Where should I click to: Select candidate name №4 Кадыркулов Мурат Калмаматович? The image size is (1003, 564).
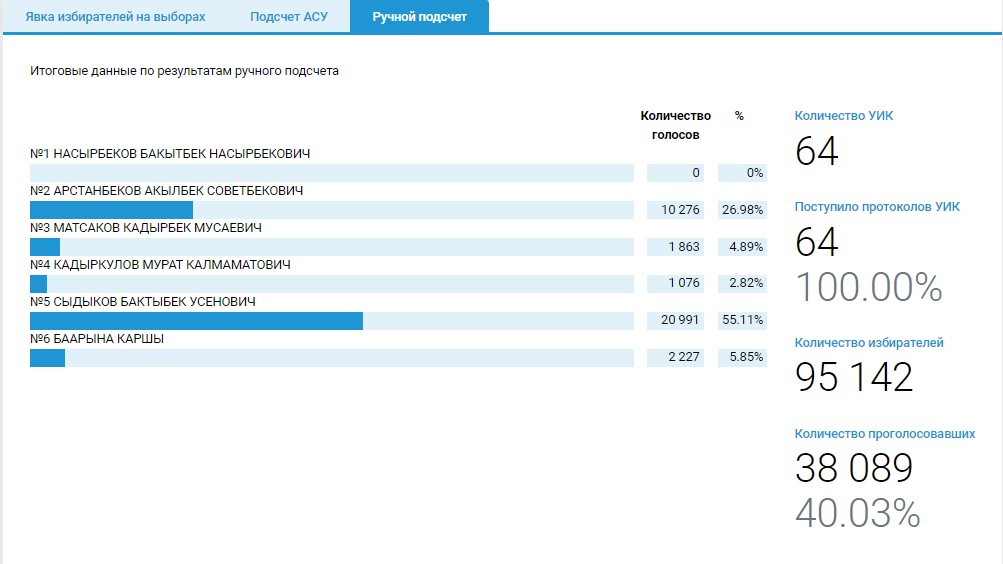click(160, 265)
